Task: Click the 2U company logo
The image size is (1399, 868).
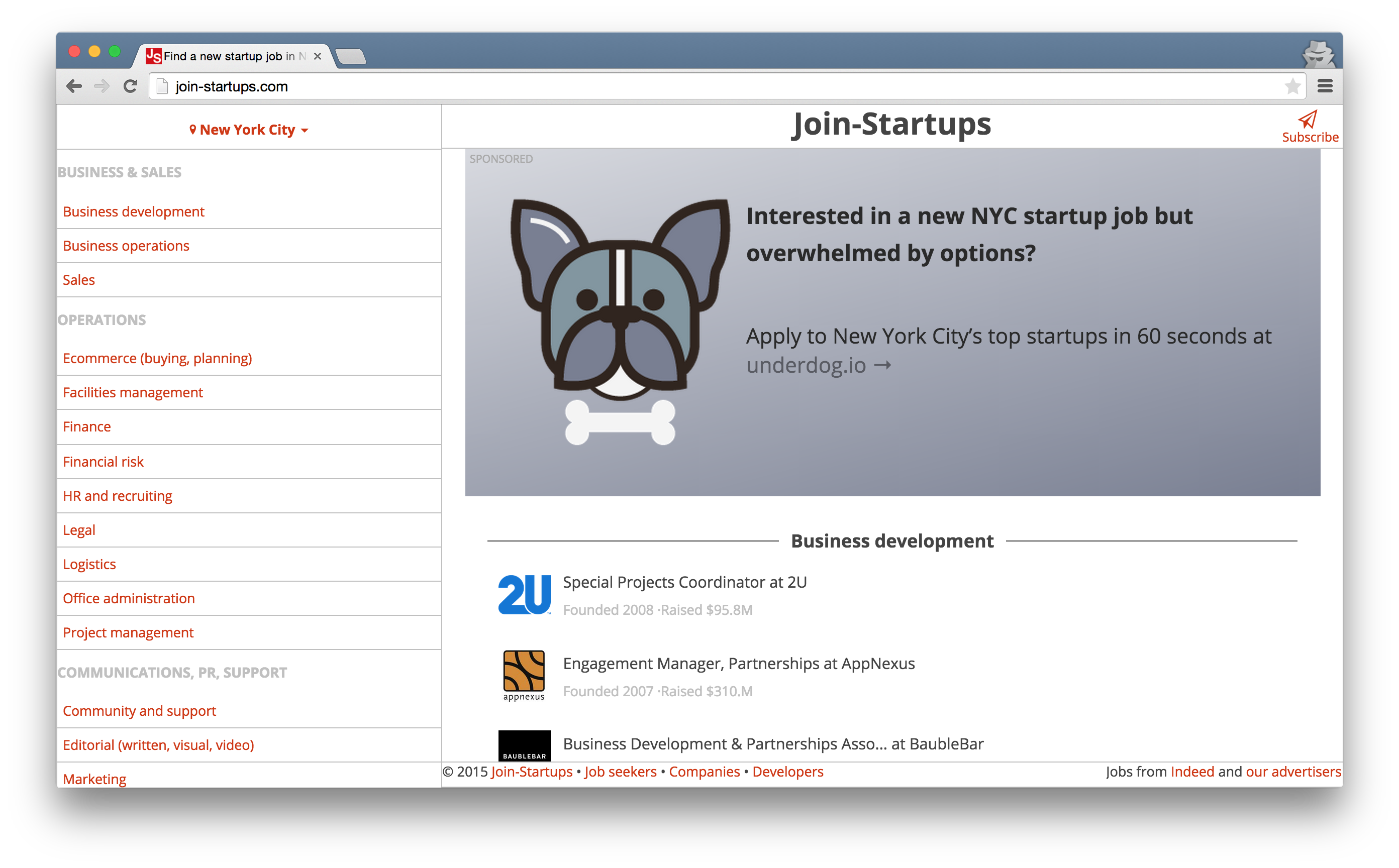Action: [524, 595]
